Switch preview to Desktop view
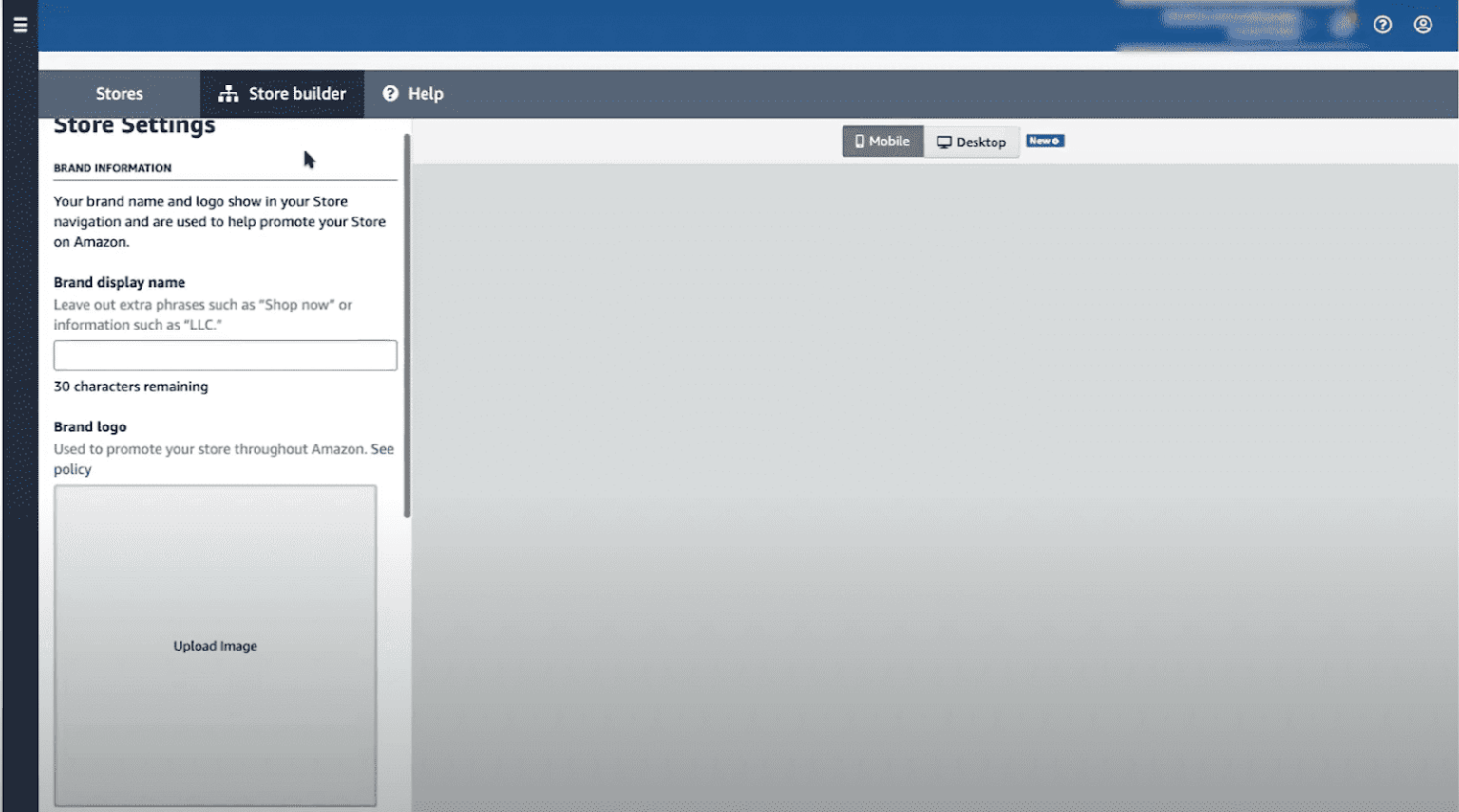 tap(972, 142)
